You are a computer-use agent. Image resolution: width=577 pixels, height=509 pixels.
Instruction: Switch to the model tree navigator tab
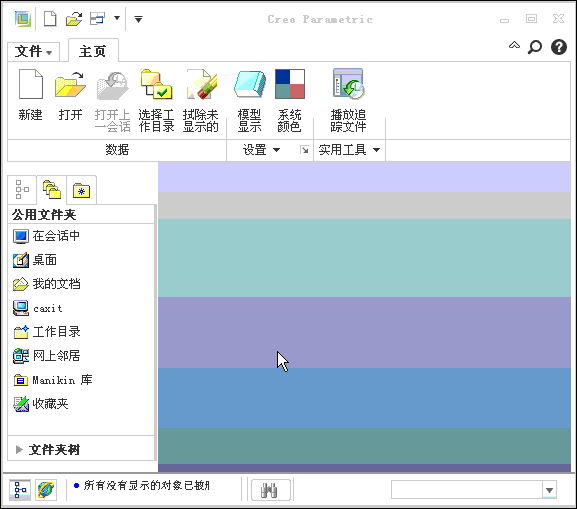point(22,190)
